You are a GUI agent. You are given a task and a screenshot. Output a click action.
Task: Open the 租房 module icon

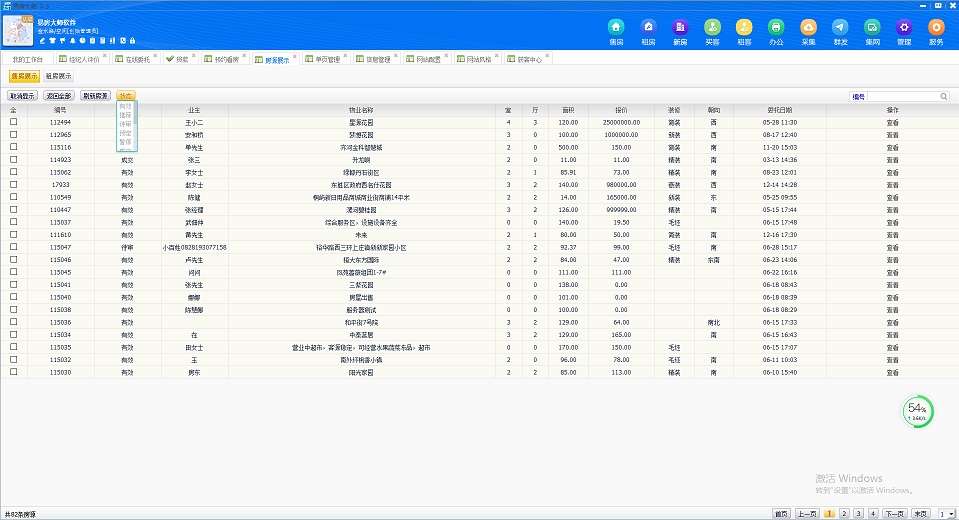point(648,28)
